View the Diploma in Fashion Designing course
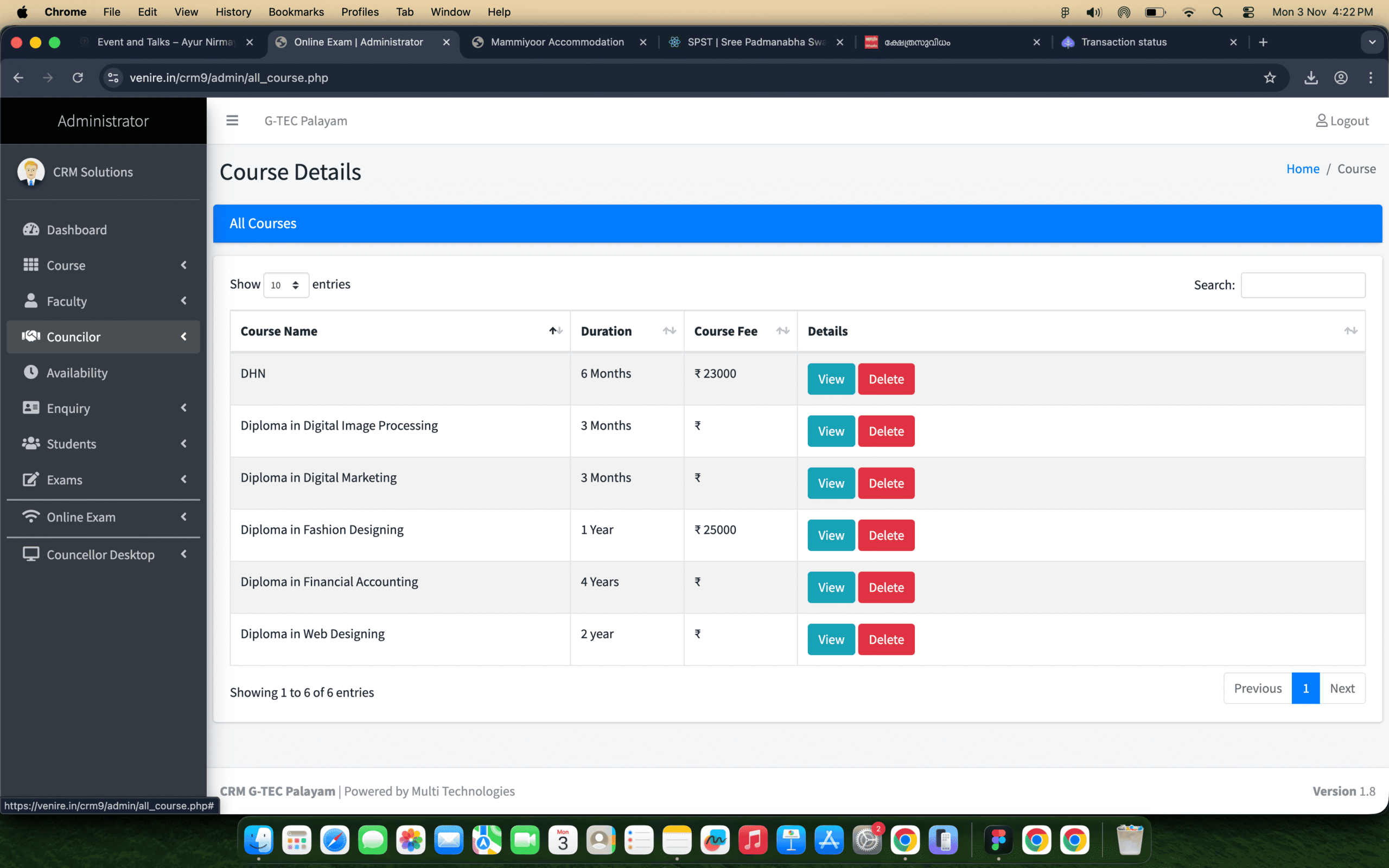The image size is (1389, 868). pyautogui.click(x=831, y=535)
